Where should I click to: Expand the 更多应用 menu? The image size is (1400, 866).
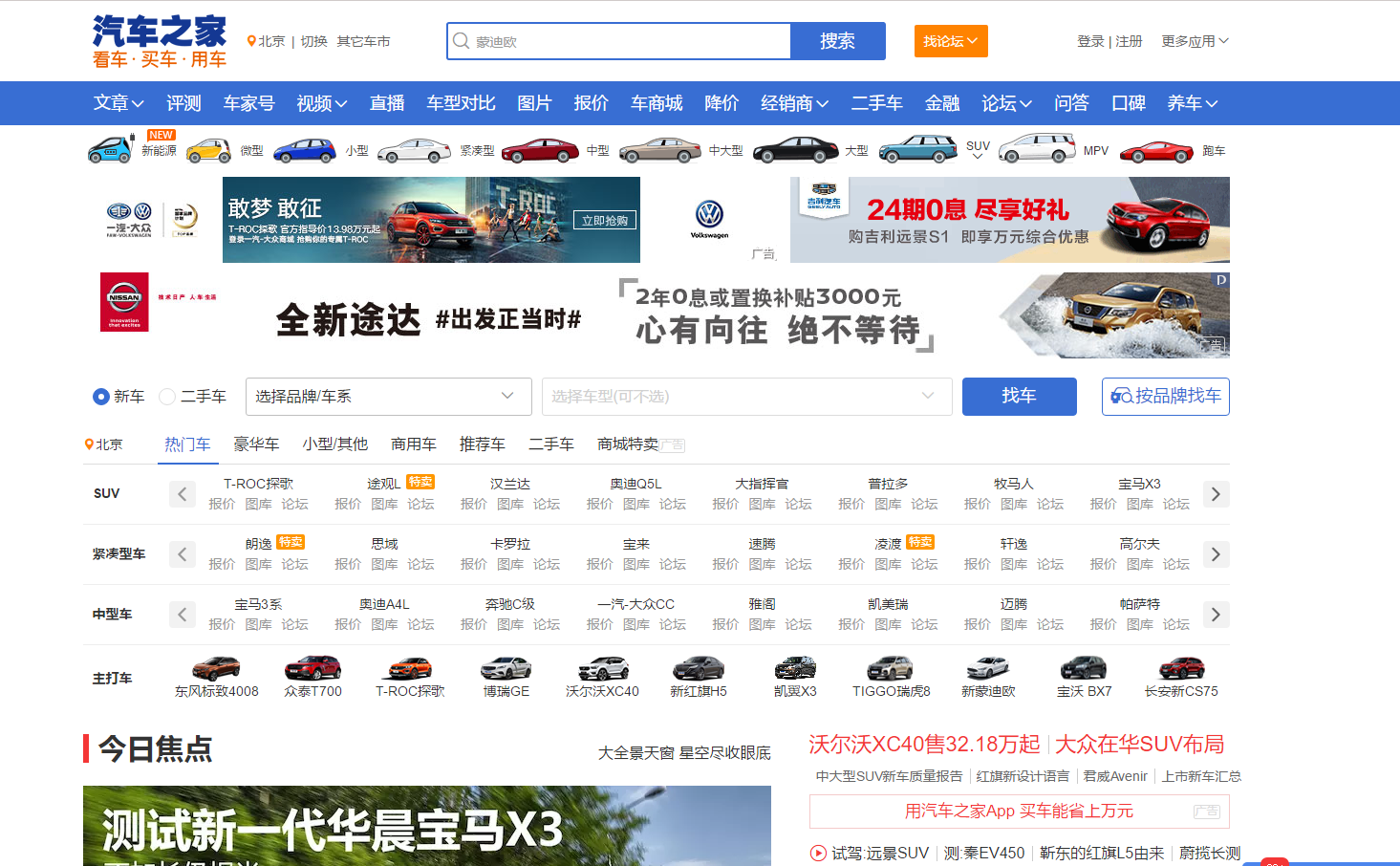coord(1195,41)
